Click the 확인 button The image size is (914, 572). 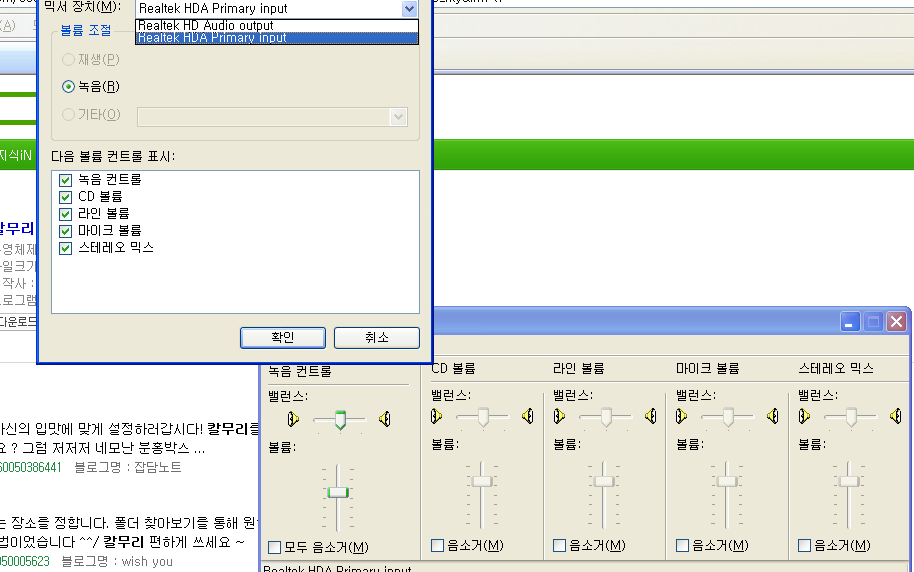point(283,338)
